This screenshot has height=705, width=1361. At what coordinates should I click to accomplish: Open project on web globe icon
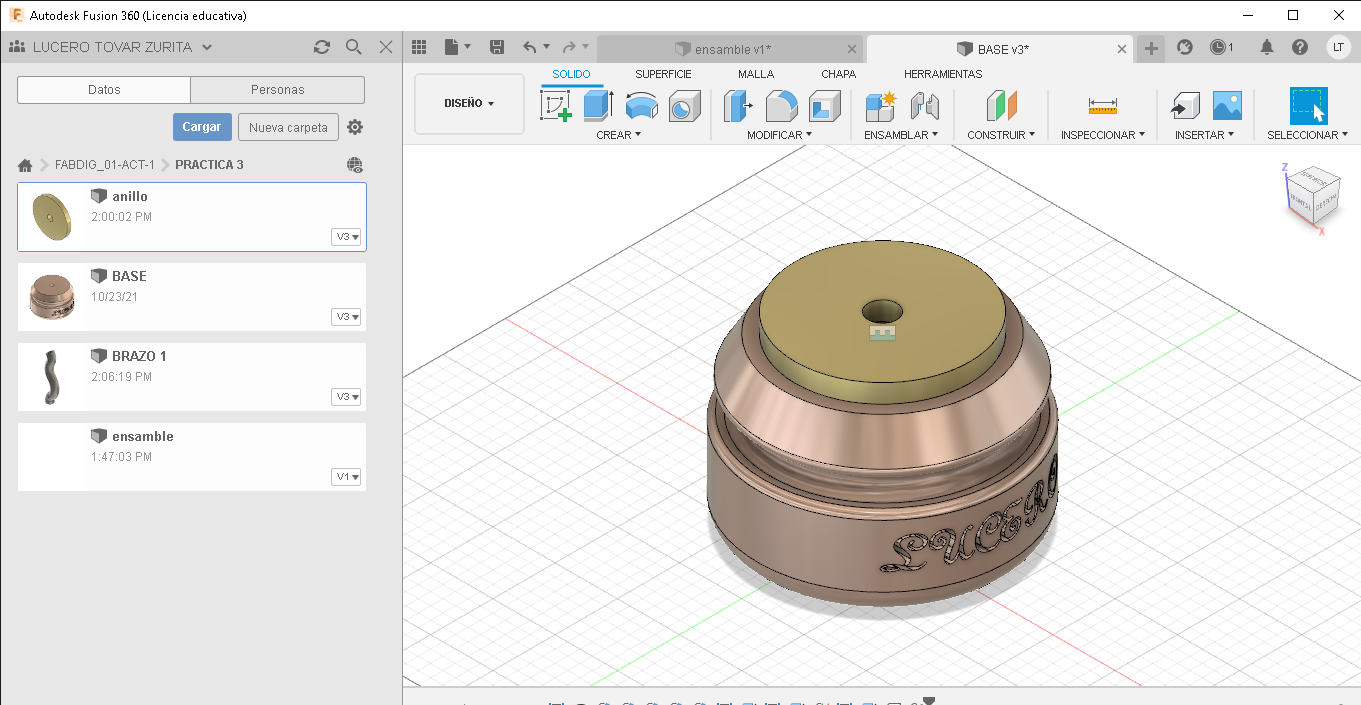click(355, 165)
